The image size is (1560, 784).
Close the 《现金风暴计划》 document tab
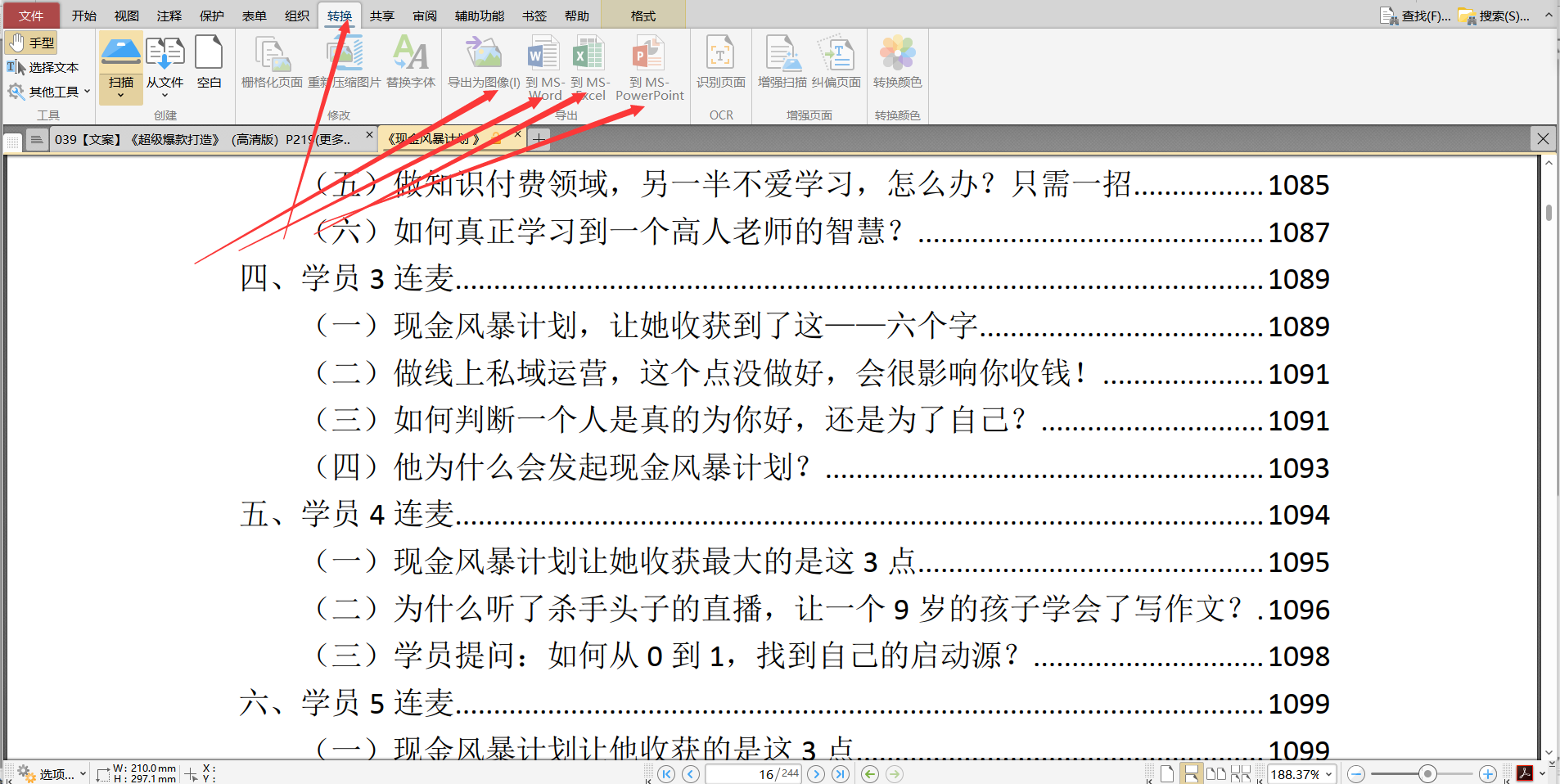tap(517, 134)
